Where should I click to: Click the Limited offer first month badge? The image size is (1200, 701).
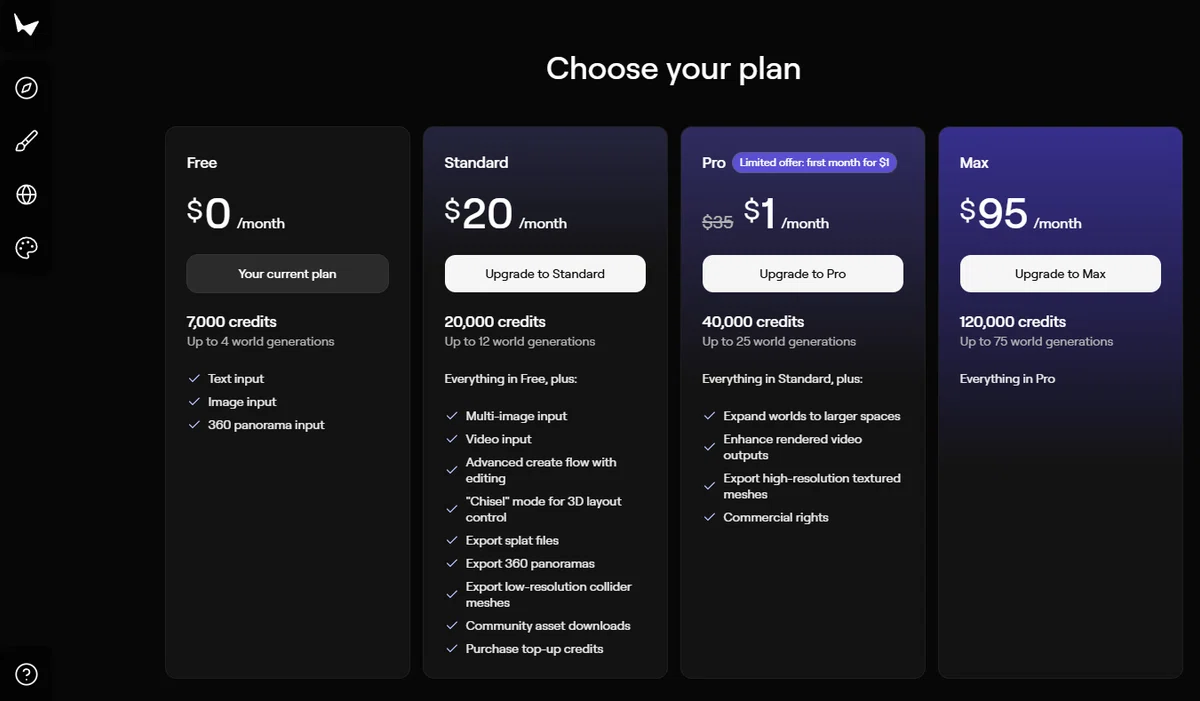pos(815,162)
